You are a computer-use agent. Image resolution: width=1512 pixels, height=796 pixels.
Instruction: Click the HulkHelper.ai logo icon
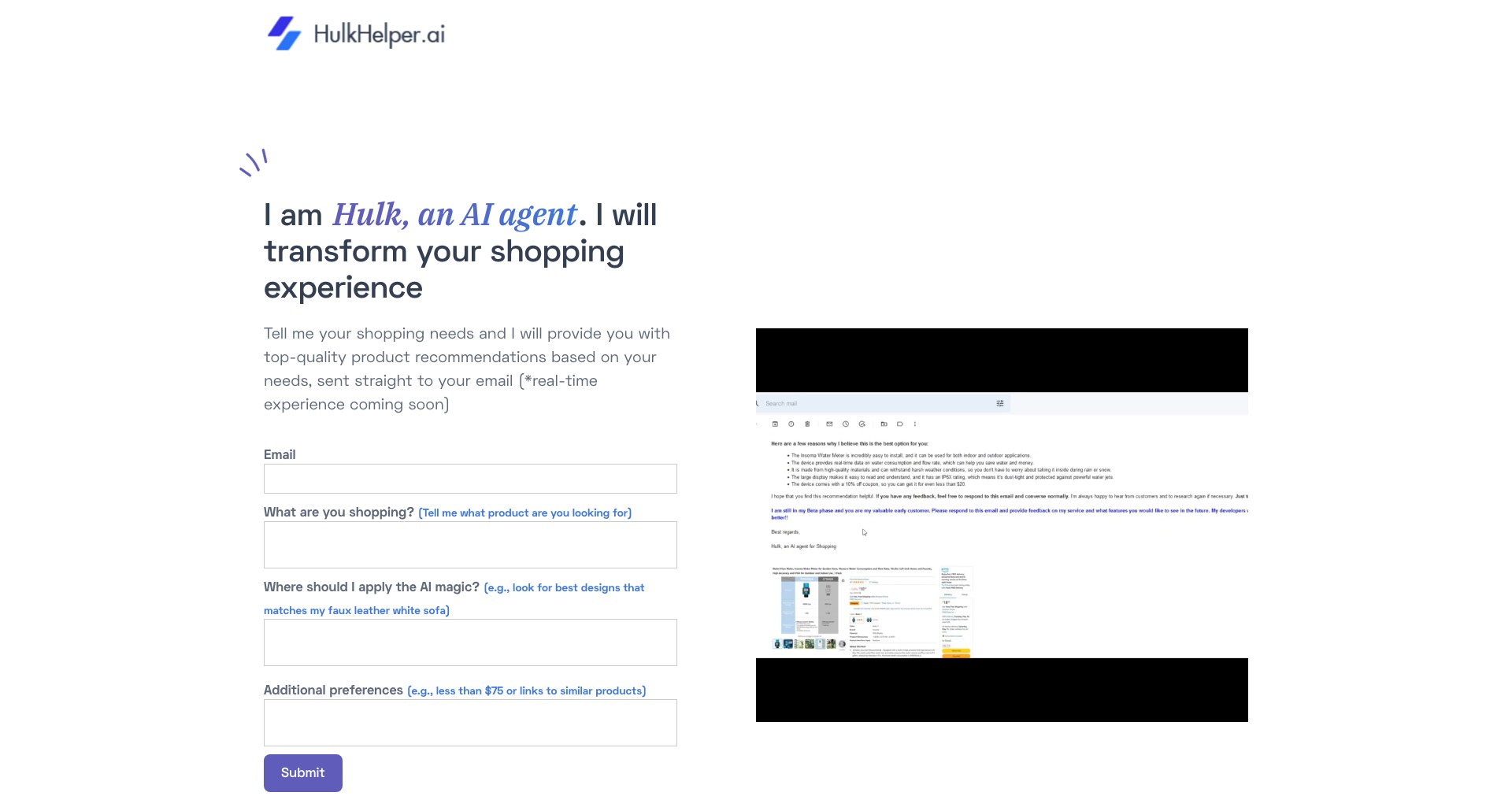pos(284,33)
